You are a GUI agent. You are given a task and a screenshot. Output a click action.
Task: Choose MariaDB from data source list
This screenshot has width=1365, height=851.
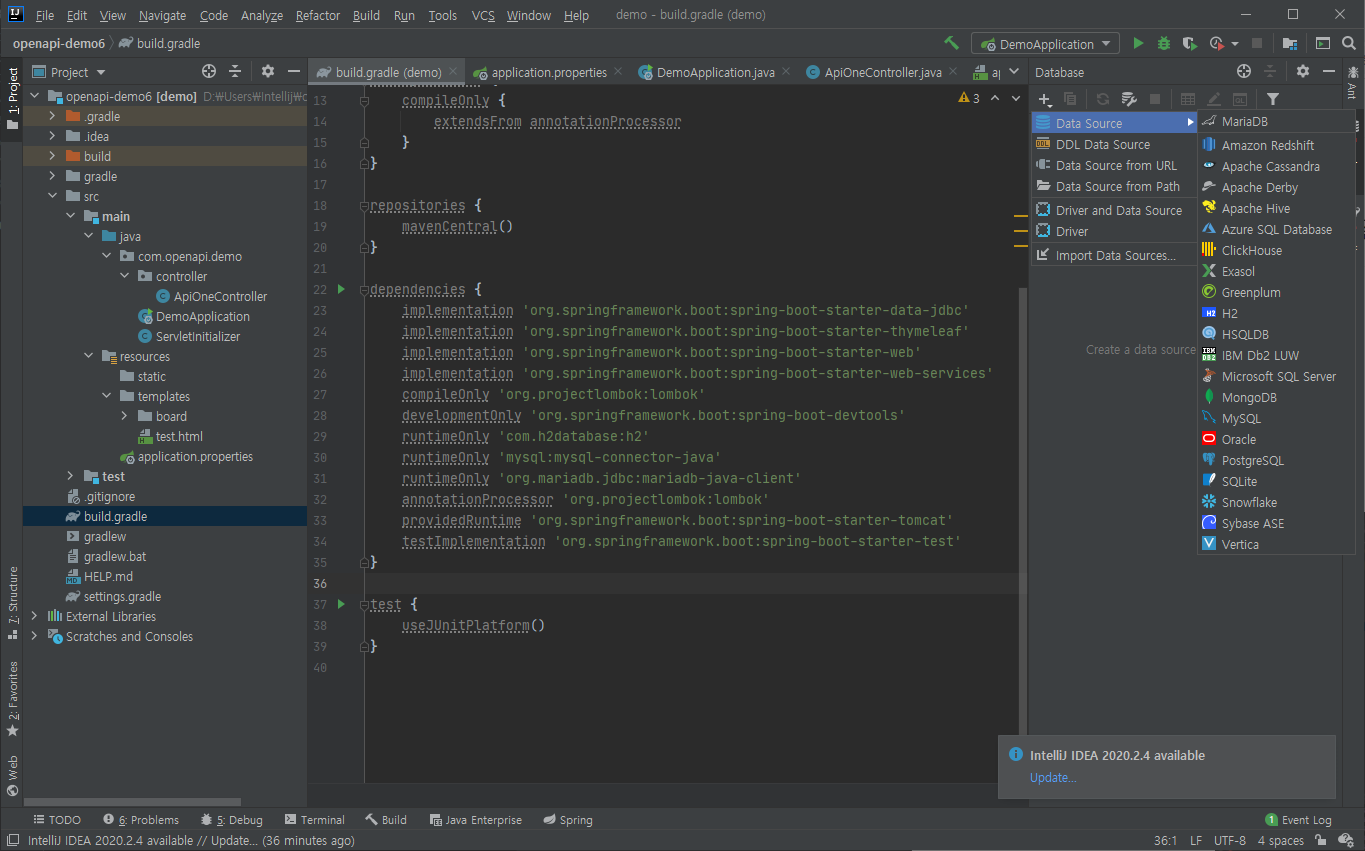click(1276, 121)
